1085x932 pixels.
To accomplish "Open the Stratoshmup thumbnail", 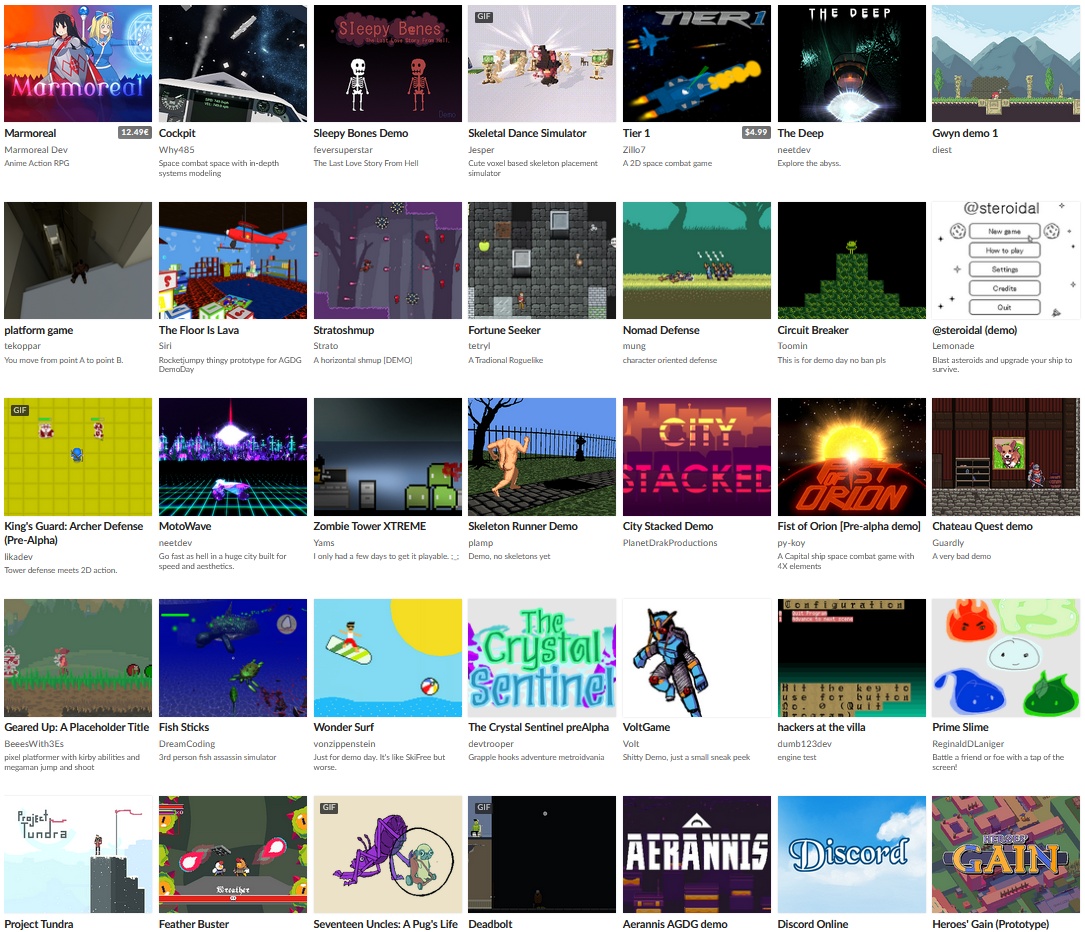I will point(388,260).
